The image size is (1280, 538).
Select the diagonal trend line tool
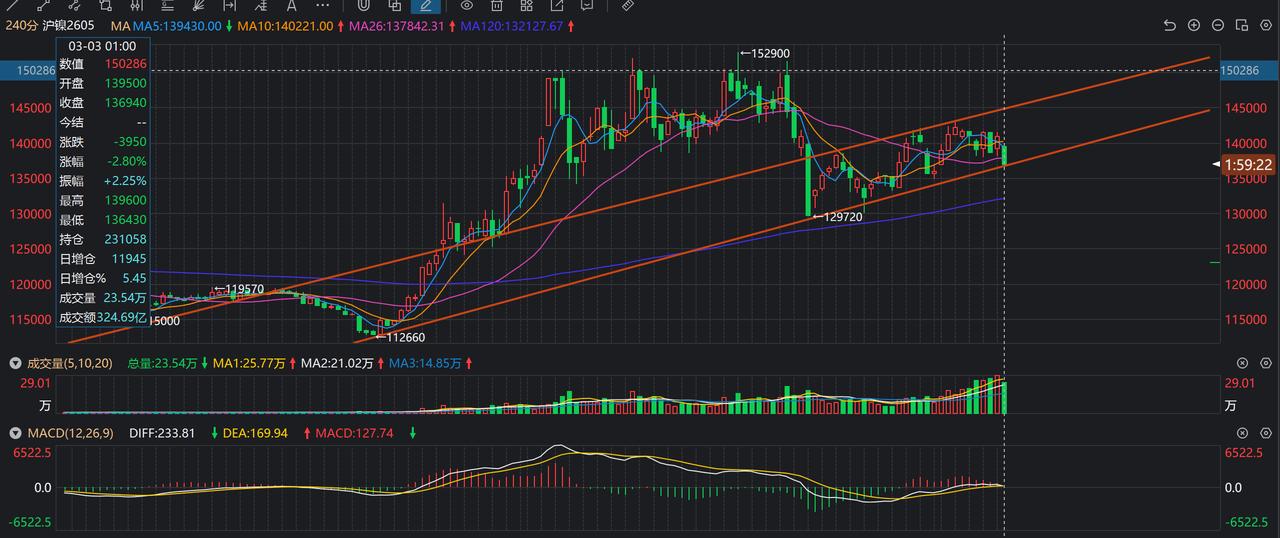(x=13, y=5)
